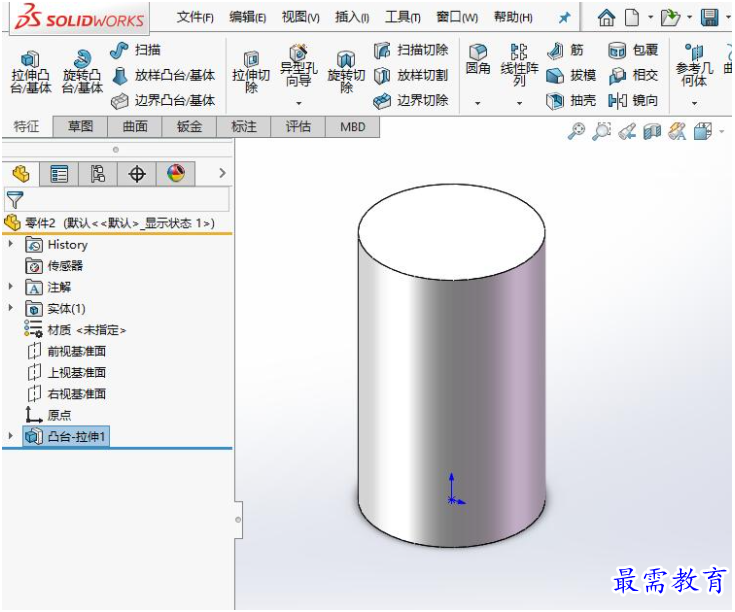Expand the 实体(1) solid bodies node
The image size is (735, 612).
[10, 308]
